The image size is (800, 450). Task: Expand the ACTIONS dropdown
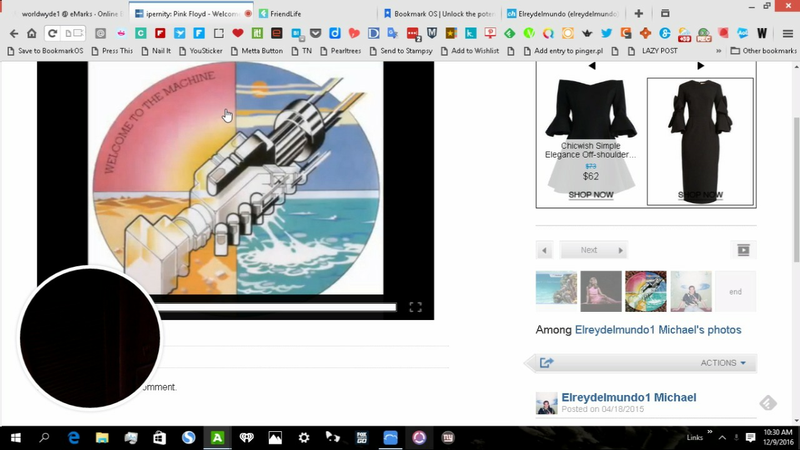723,363
